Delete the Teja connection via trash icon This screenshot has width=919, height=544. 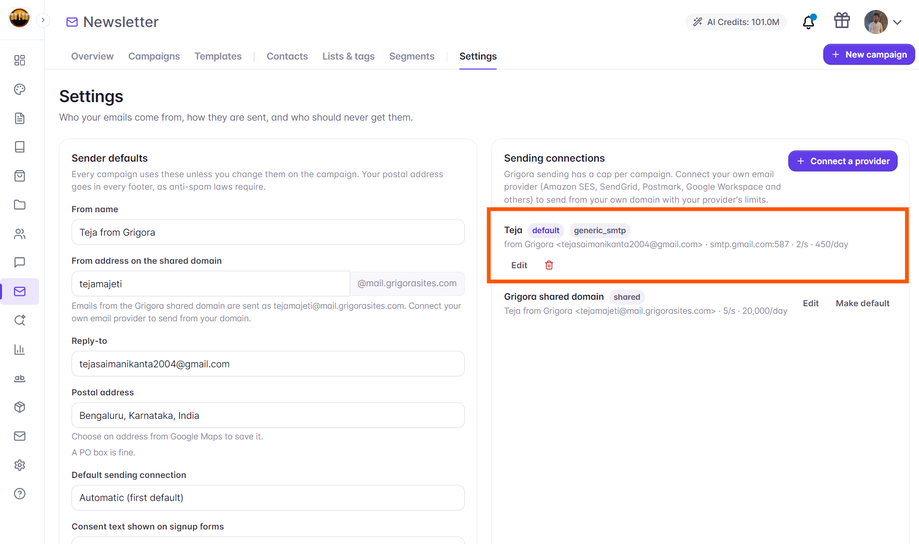tap(549, 265)
